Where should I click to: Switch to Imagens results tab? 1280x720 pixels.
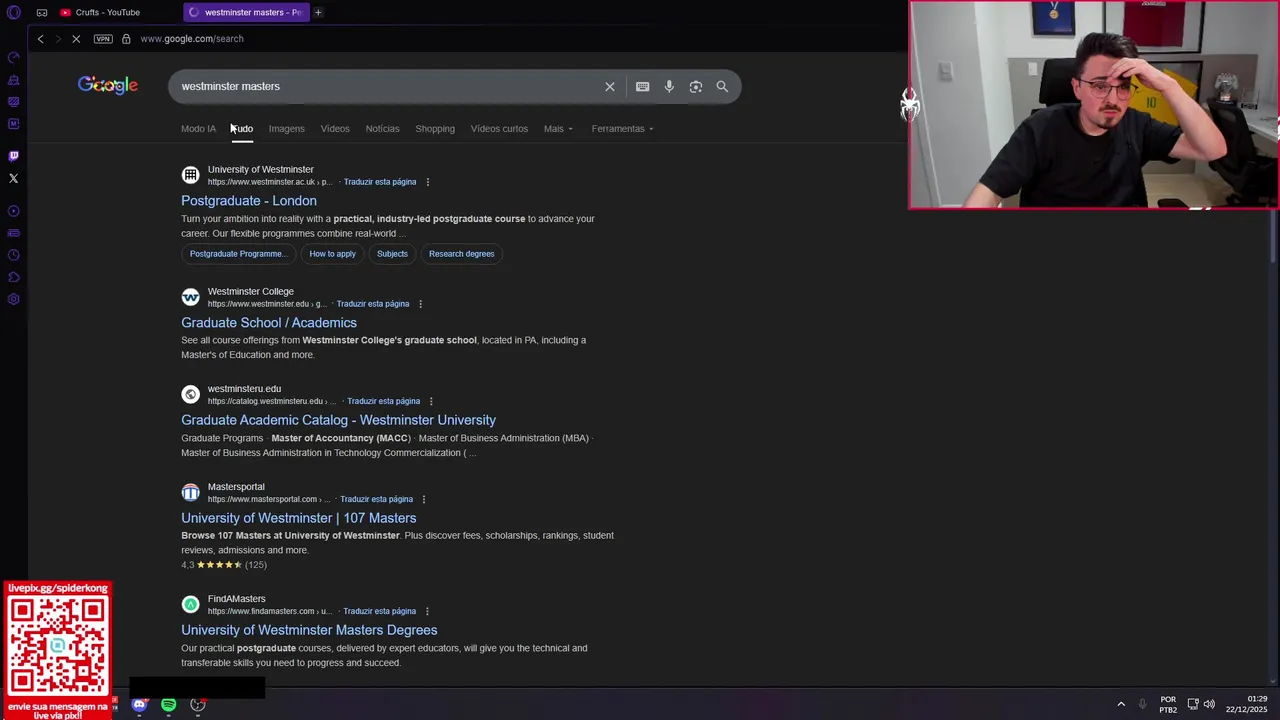286,128
